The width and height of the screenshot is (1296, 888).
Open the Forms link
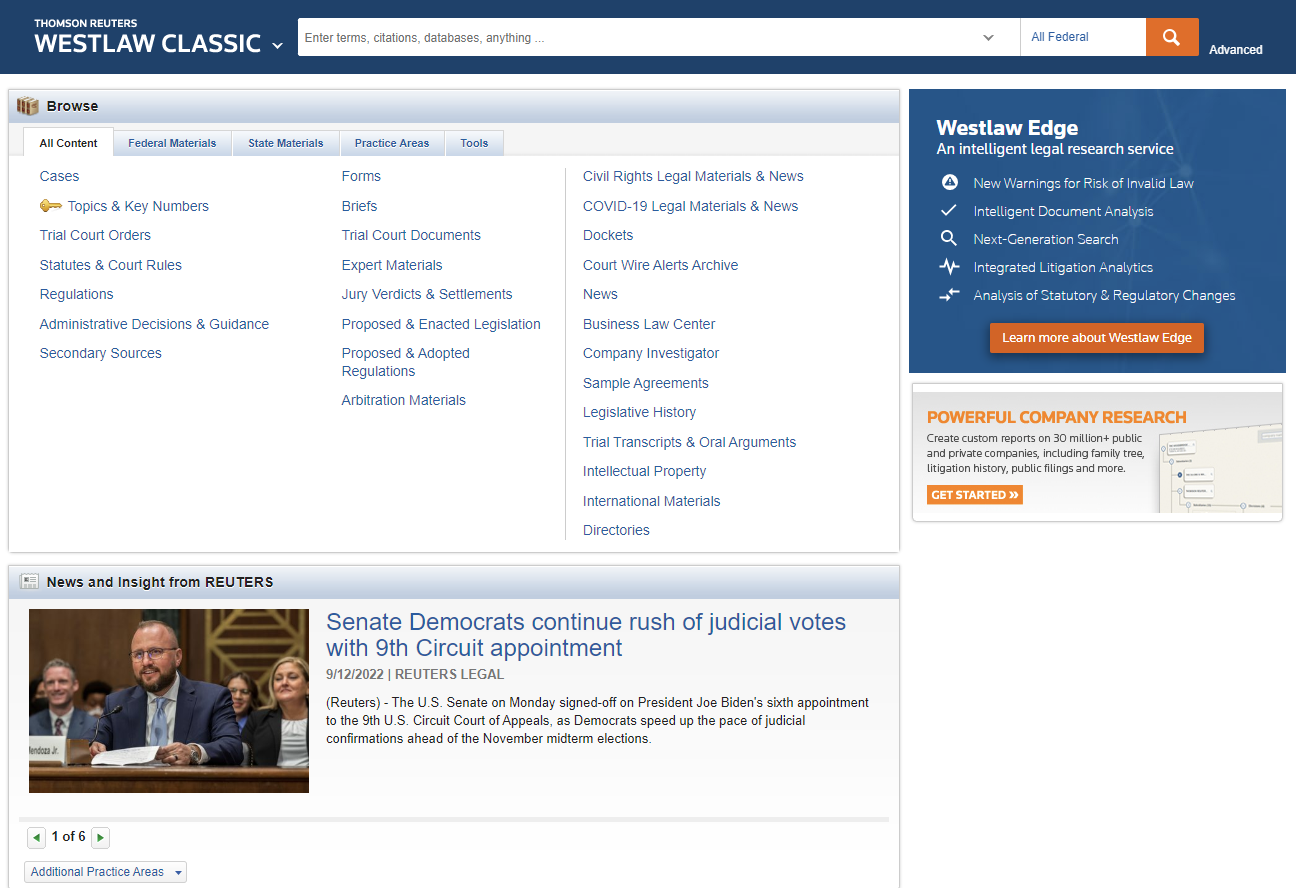[x=361, y=176]
